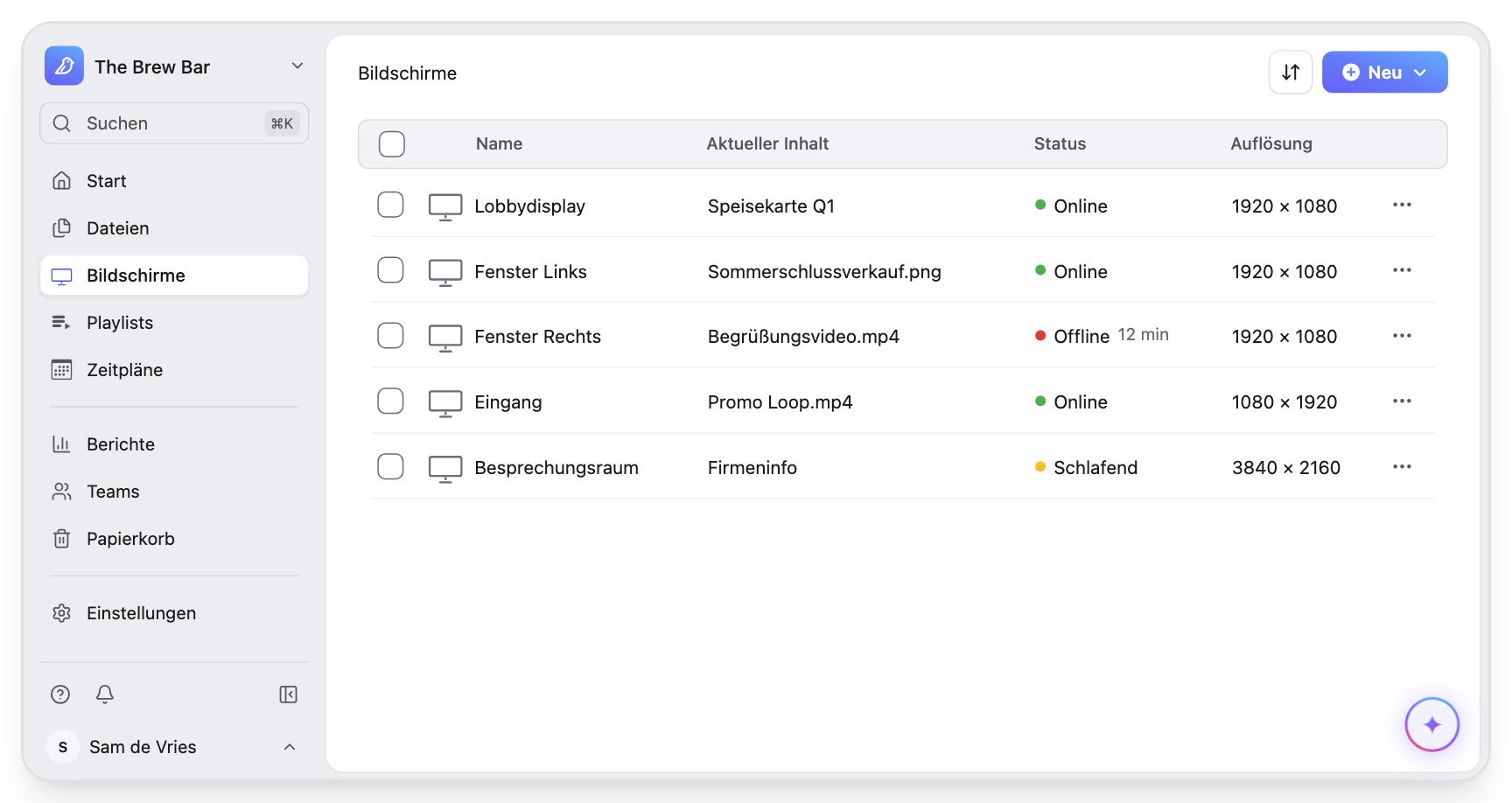
Task: Open Berichte in sidebar
Action: pos(174,444)
